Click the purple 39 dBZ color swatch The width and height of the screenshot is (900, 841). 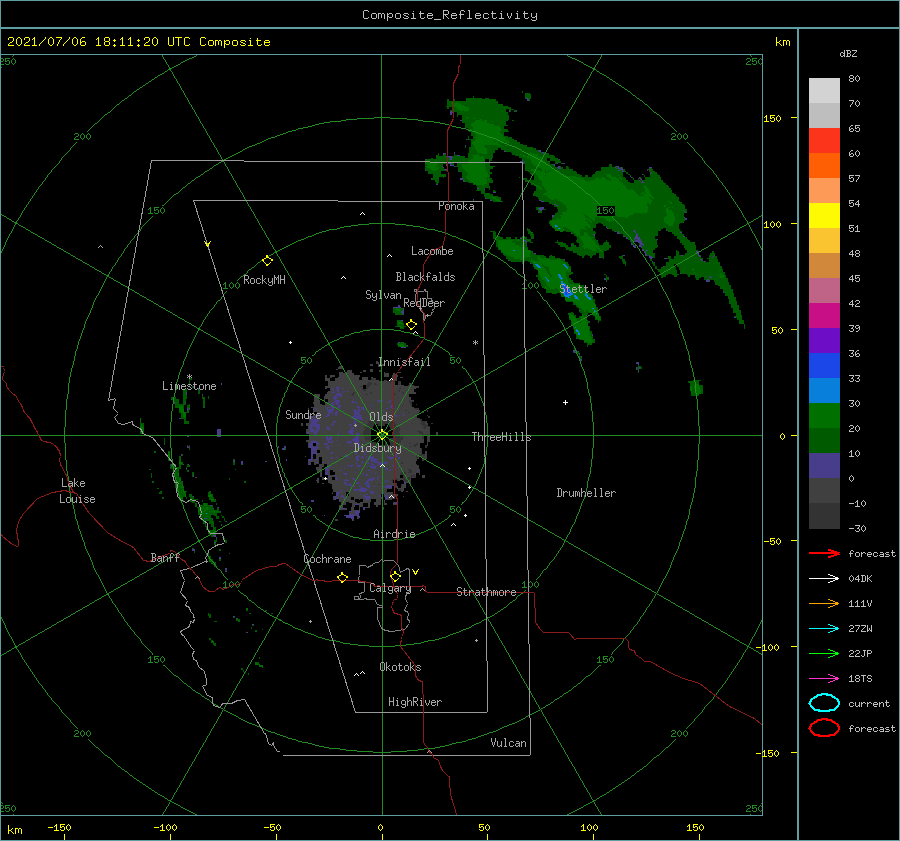[x=824, y=341]
